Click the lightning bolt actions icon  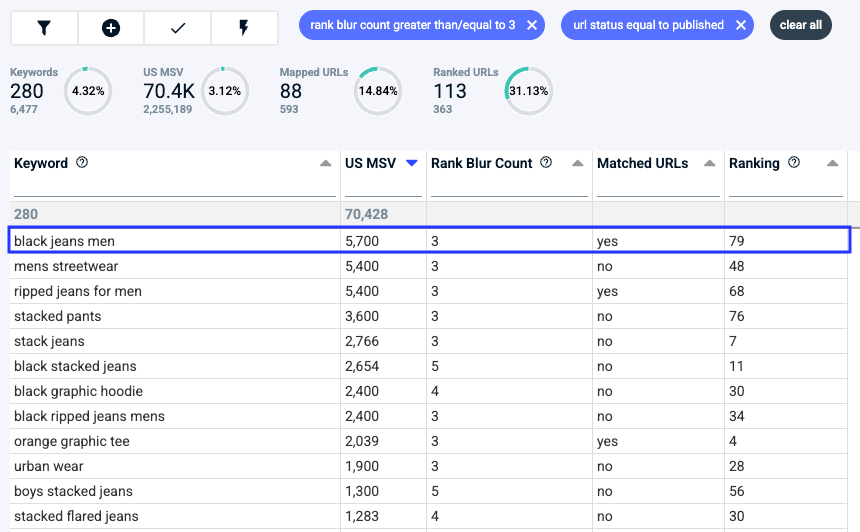244,28
